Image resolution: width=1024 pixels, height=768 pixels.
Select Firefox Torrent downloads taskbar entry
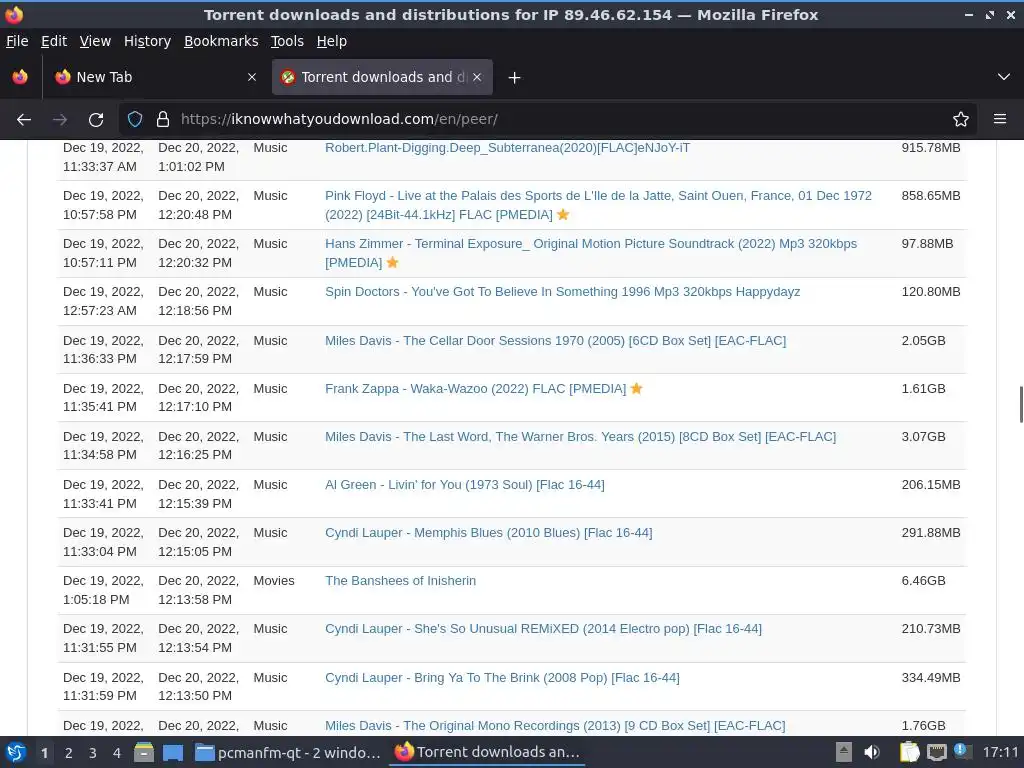tap(487, 752)
